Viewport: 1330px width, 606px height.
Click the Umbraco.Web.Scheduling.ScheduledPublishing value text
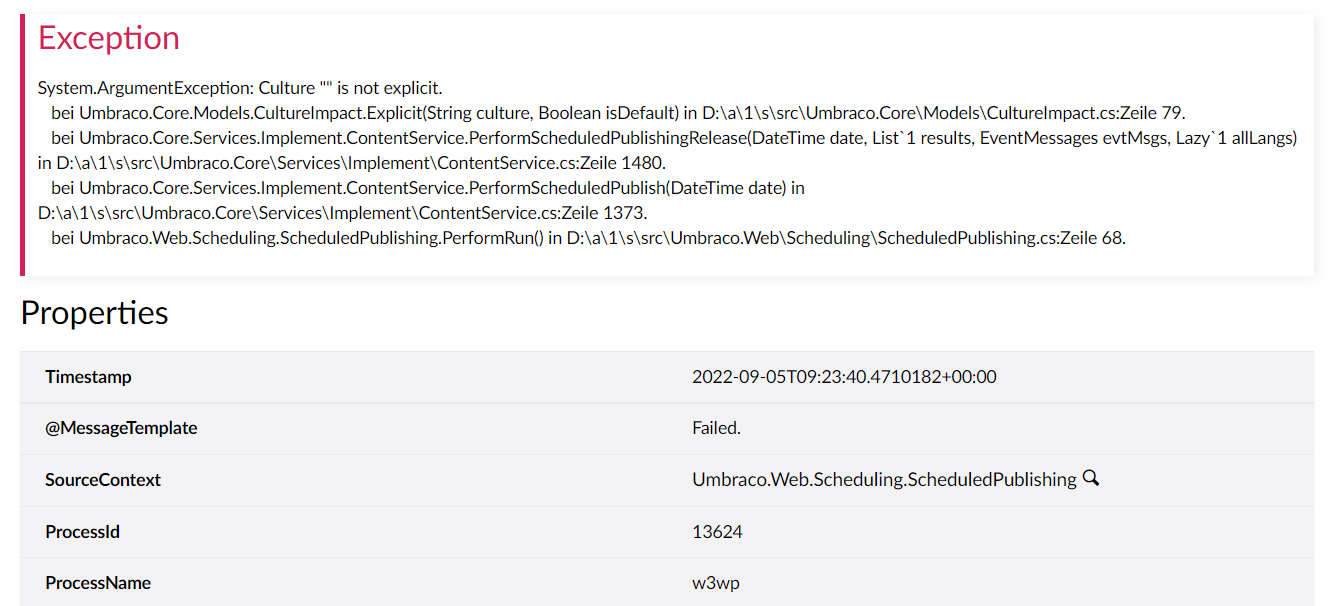[884, 480]
